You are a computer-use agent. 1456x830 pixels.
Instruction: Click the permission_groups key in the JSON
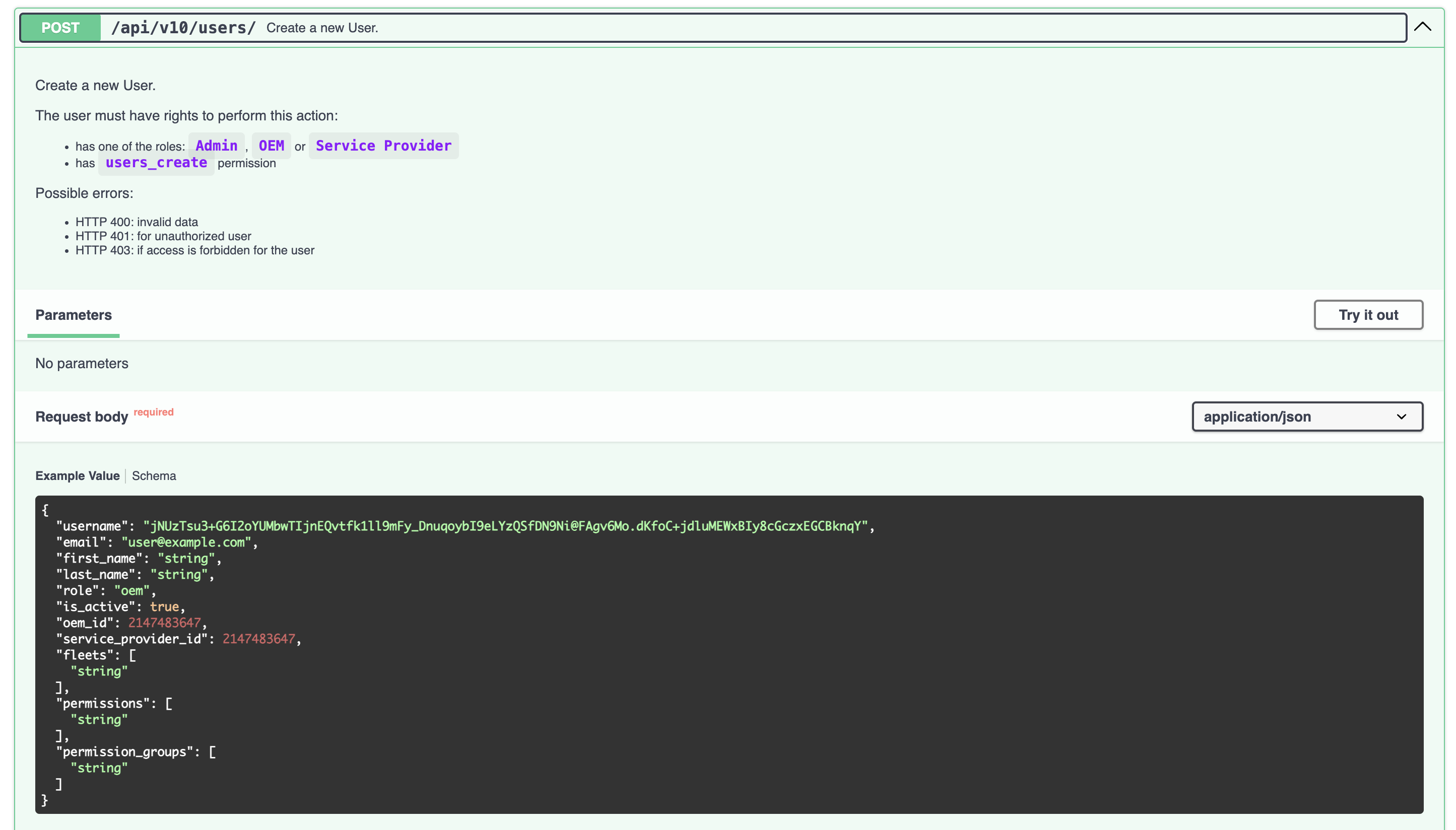(124, 751)
